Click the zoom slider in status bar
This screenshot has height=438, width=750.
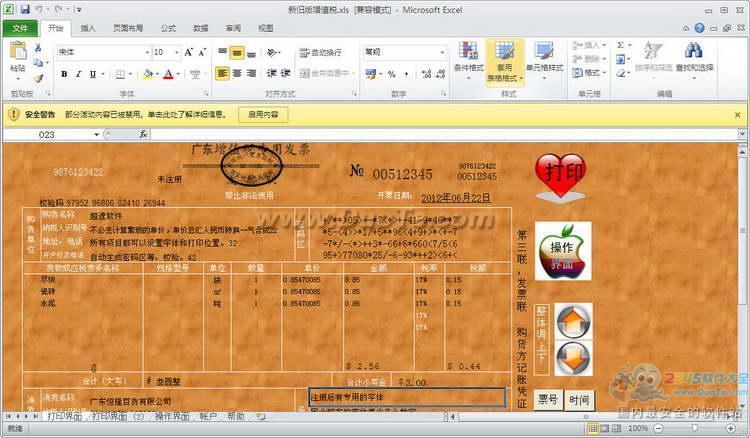695,428
